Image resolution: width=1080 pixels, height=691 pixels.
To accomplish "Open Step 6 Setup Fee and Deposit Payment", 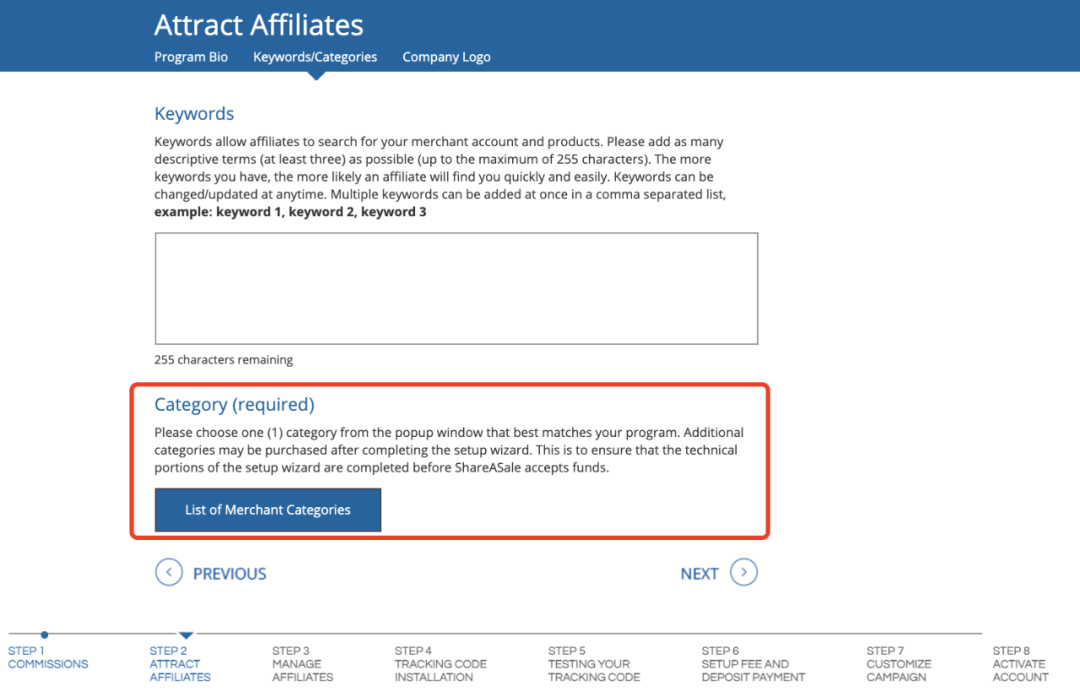I will 752,664.
